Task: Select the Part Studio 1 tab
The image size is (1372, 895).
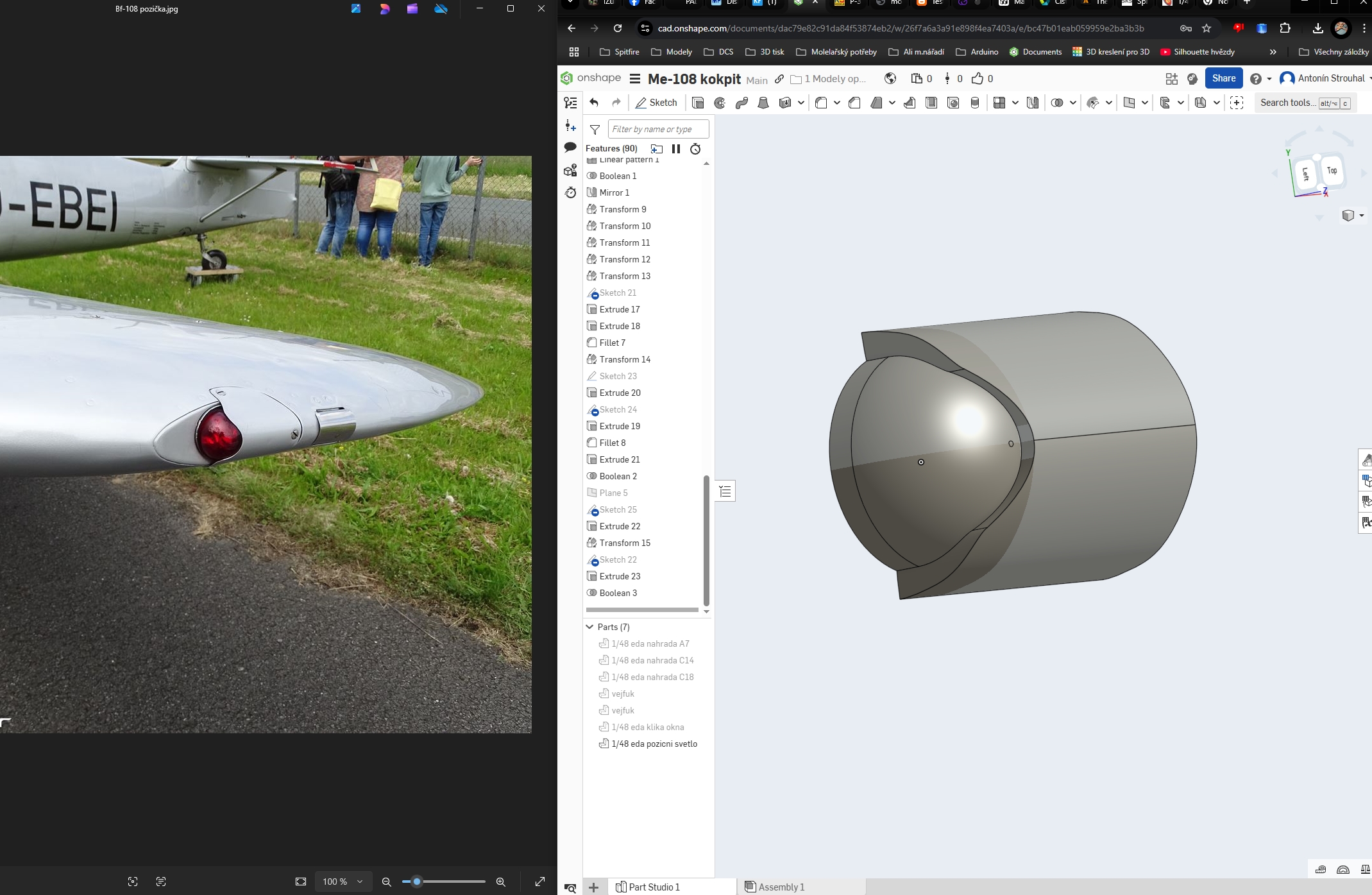Action: (654, 887)
